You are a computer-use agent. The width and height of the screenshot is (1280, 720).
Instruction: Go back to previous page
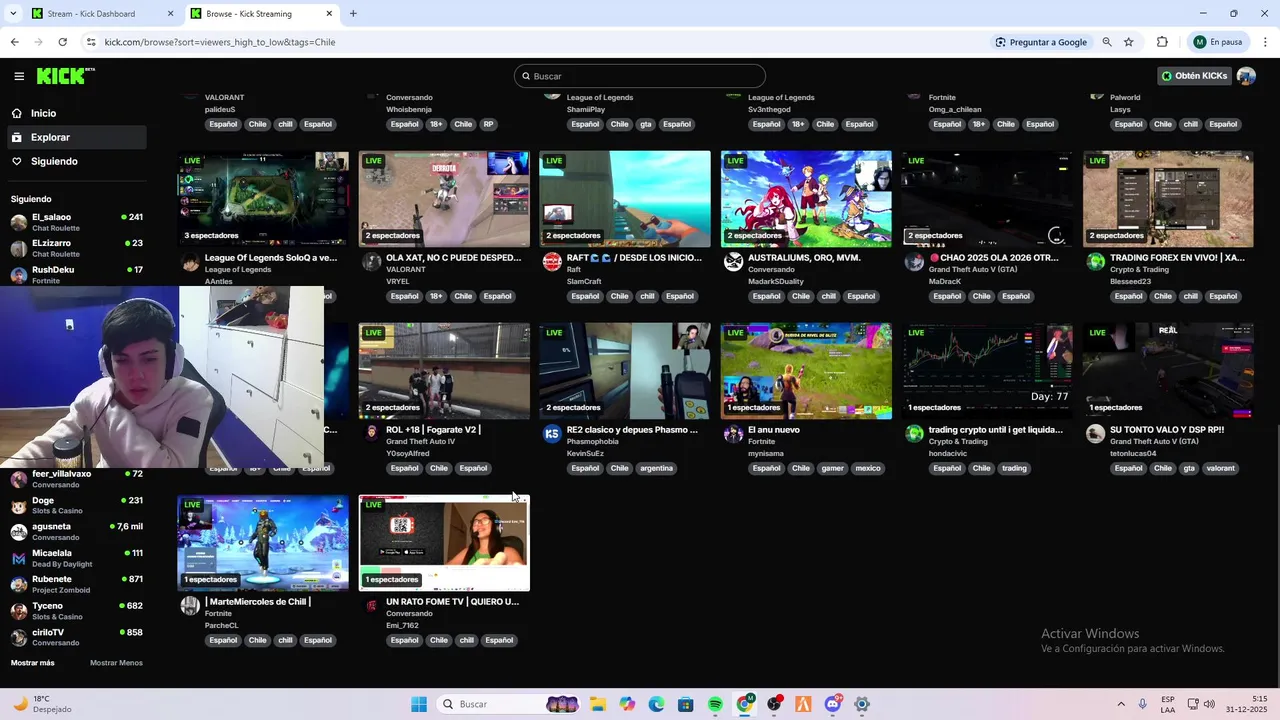(14, 42)
